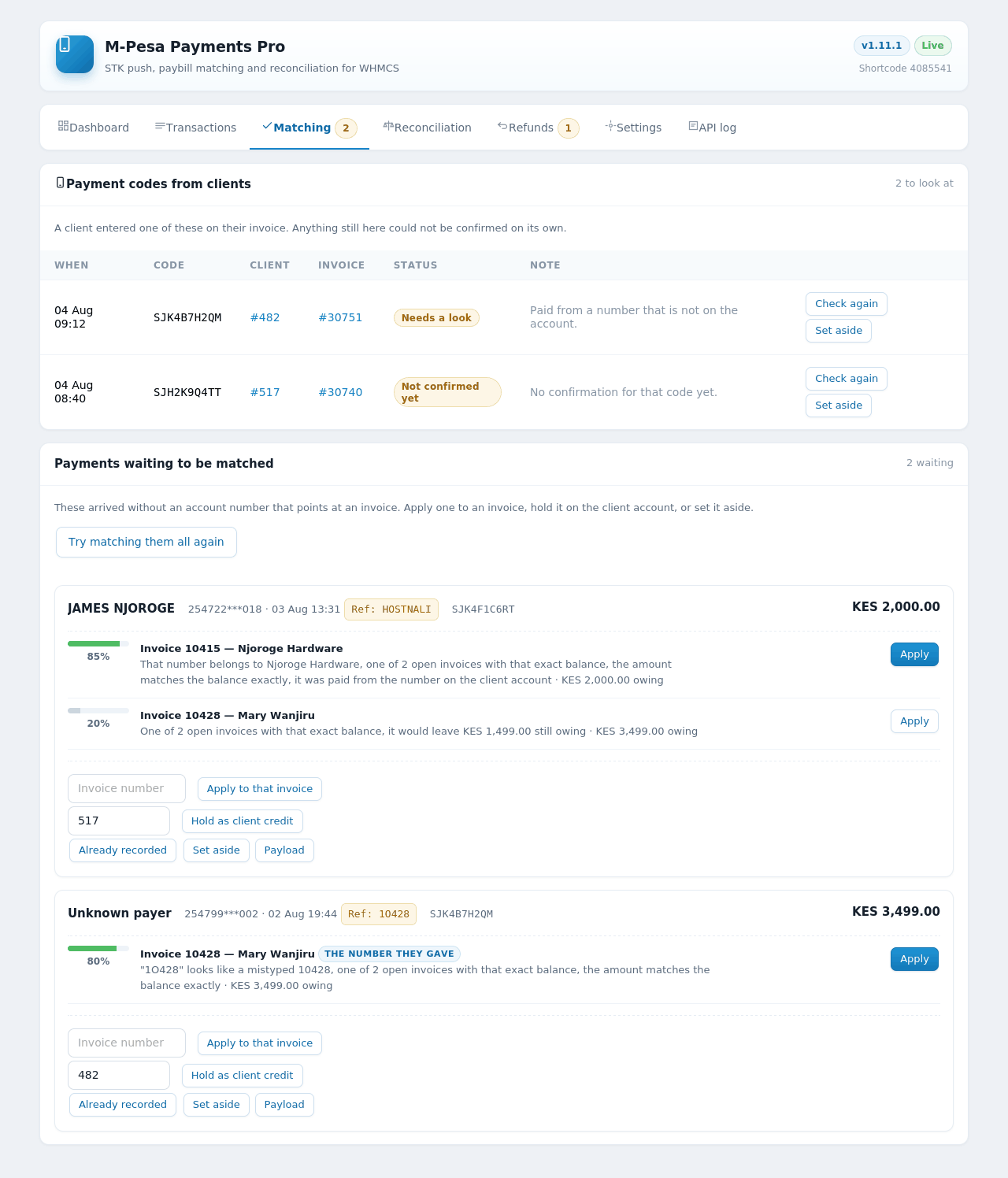
Task: Apply James Njoroge payment to Invoice 10415
Action: pyautogui.click(x=914, y=654)
